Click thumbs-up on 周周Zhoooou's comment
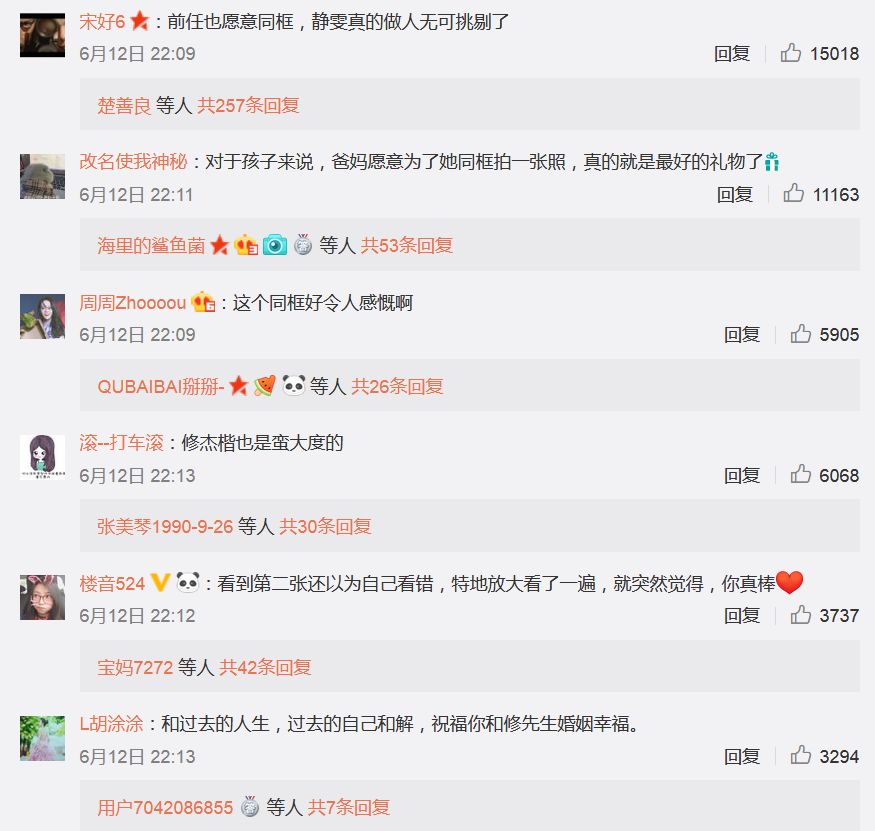This screenshot has width=875, height=831. pos(801,334)
